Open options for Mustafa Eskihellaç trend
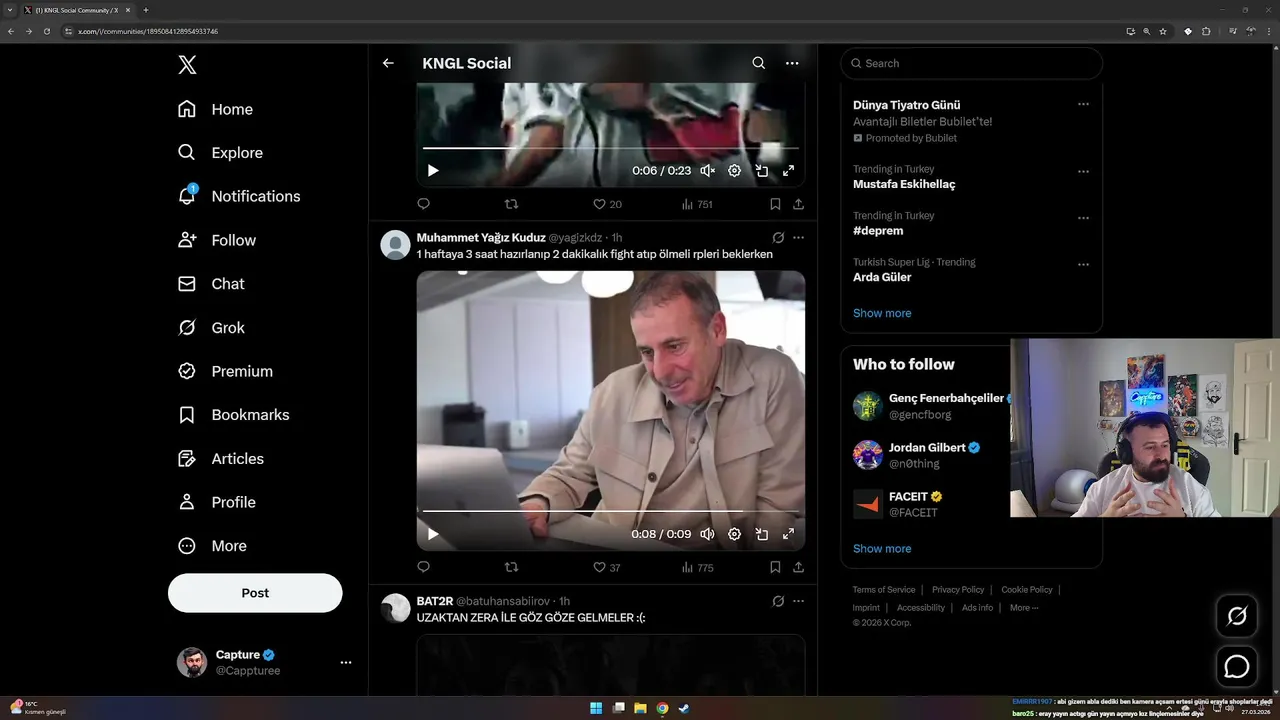Image resolution: width=1280 pixels, height=720 pixels. [x=1083, y=172]
